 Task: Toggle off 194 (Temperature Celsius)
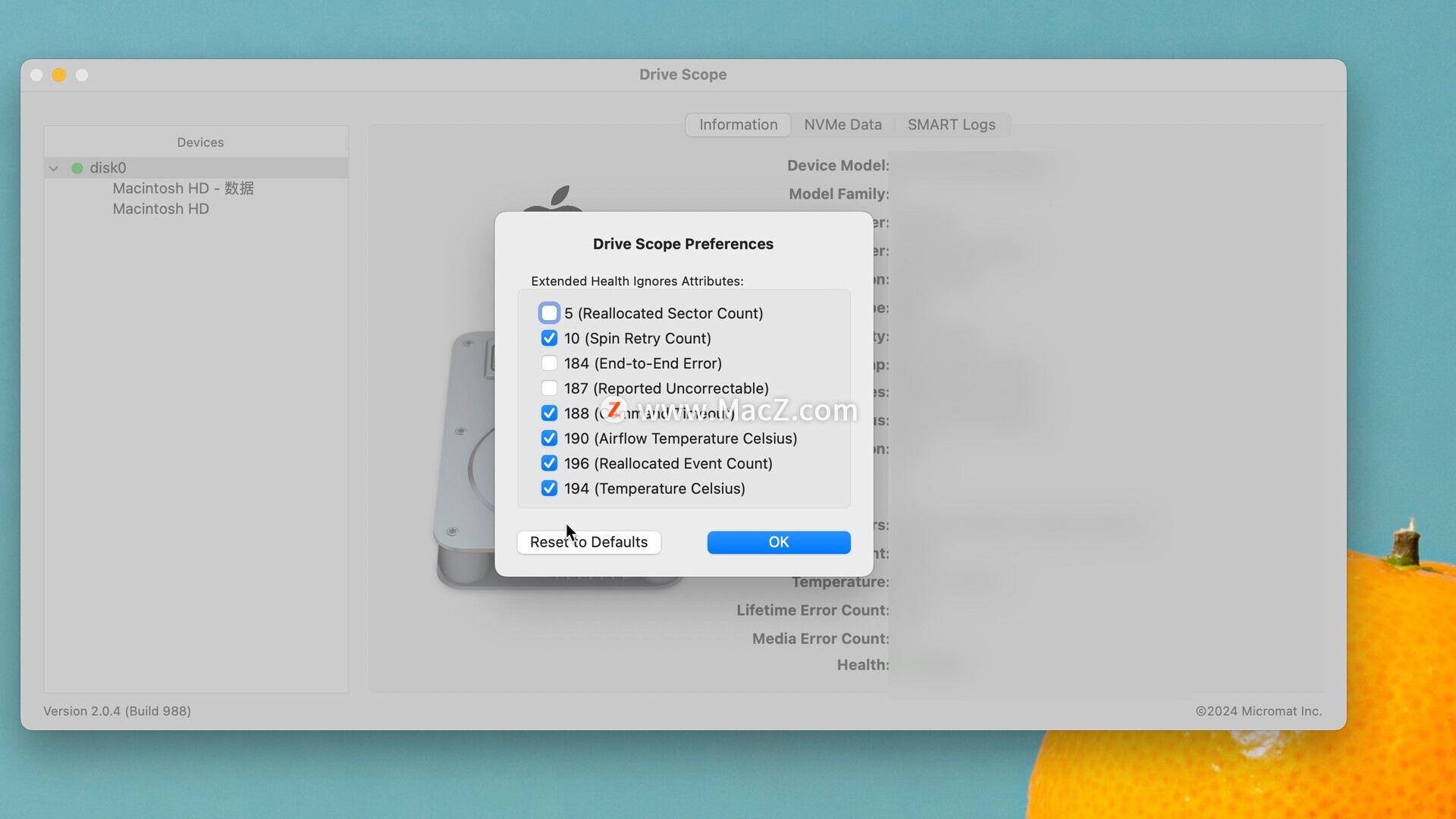coord(549,488)
